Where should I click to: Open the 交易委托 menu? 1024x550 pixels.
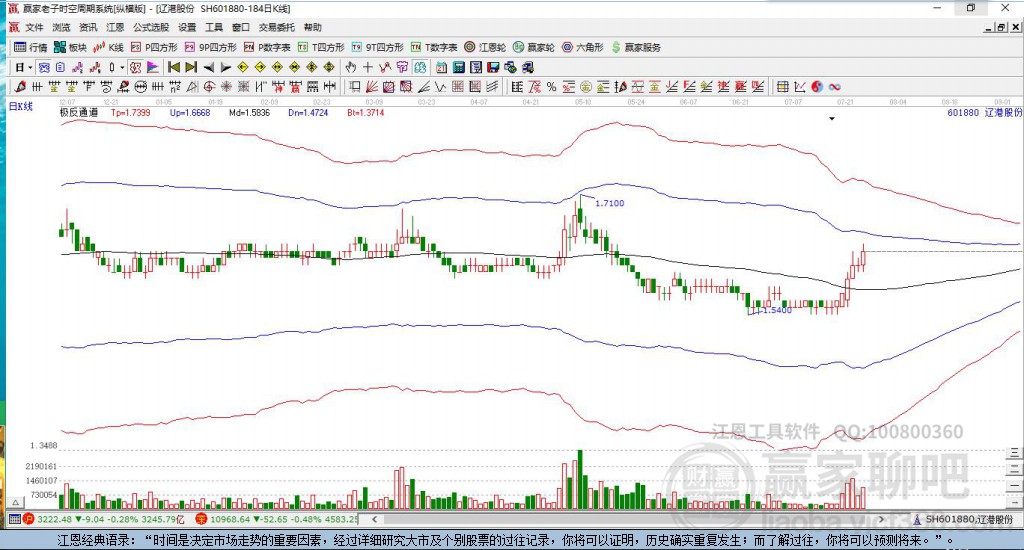pos(277,27)
